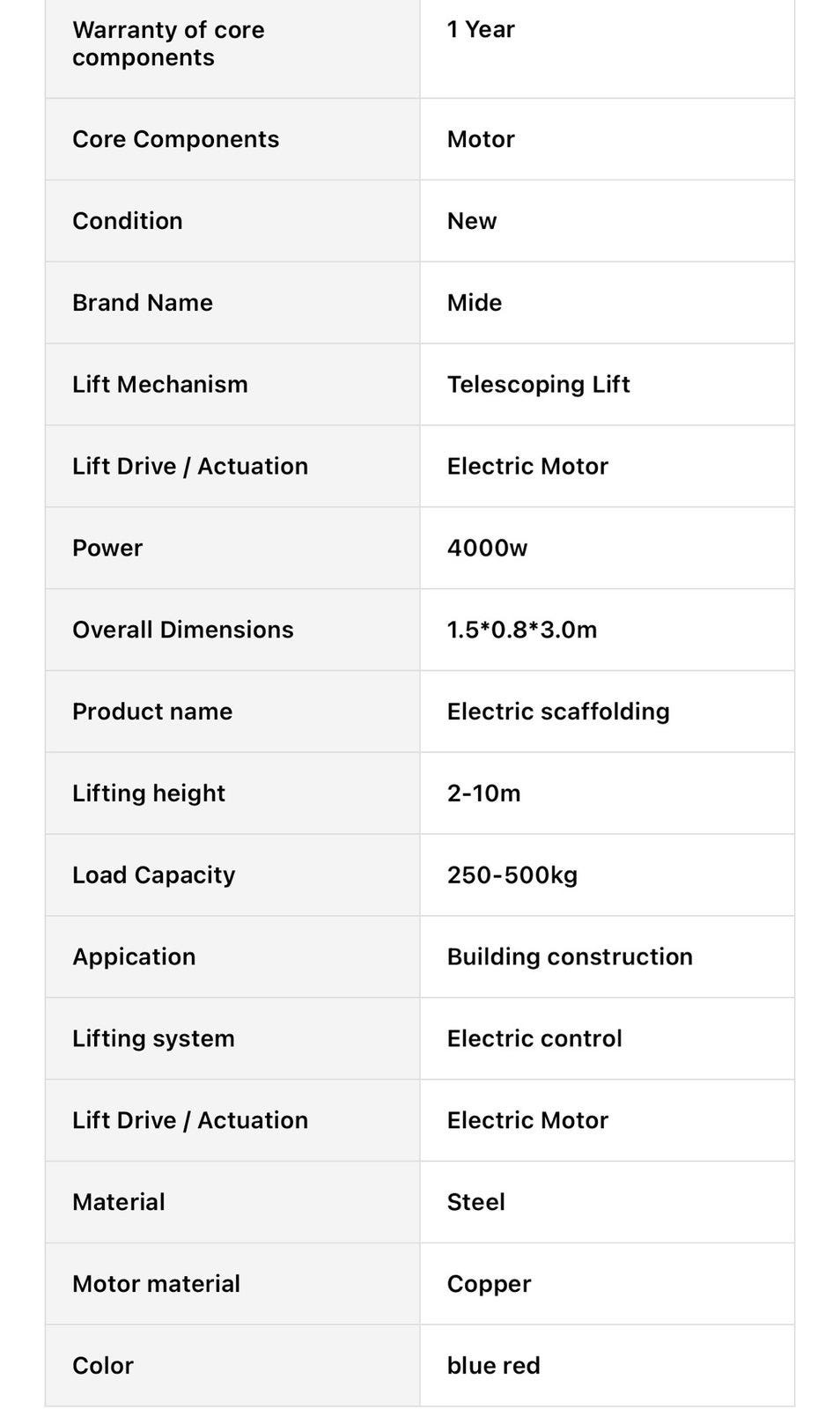Click the "250-500kg" capacity value
This screenshot has height=1409, width=840.
click(x=512, y=875)
